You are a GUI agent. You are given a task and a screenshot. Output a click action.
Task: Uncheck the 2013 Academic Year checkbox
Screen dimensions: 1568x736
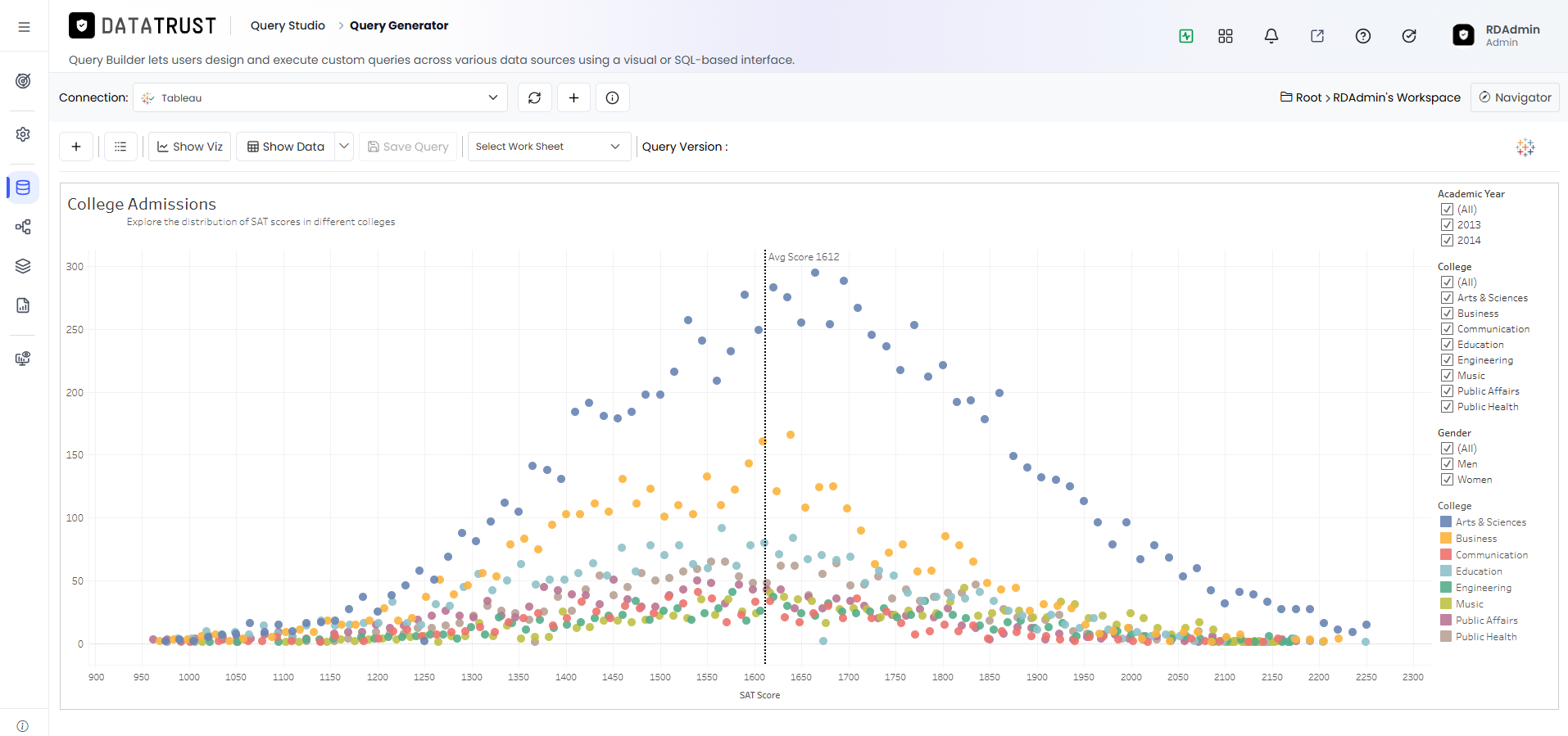(1447, 224)
